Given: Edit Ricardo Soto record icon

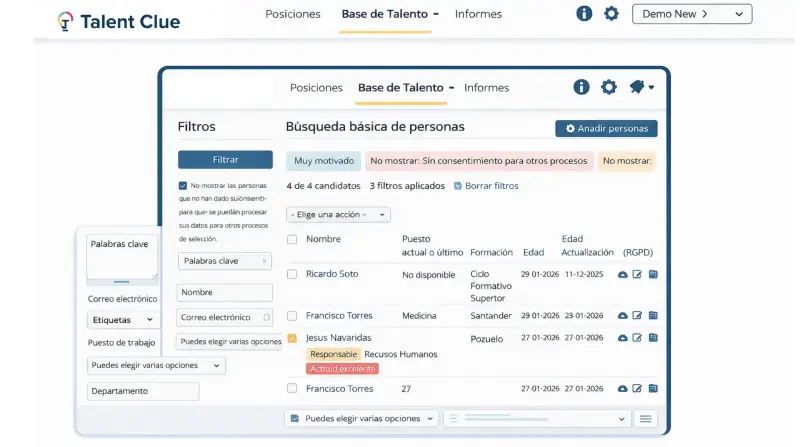Looking at the screenshot, I should click(x=637, y=274).
